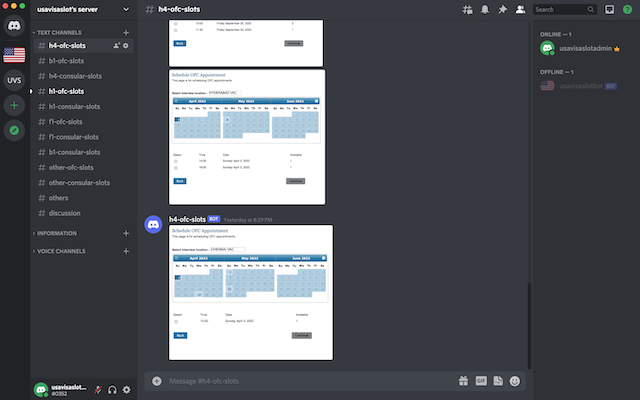Open the Chennai VAC appointment screenshot

251,292
